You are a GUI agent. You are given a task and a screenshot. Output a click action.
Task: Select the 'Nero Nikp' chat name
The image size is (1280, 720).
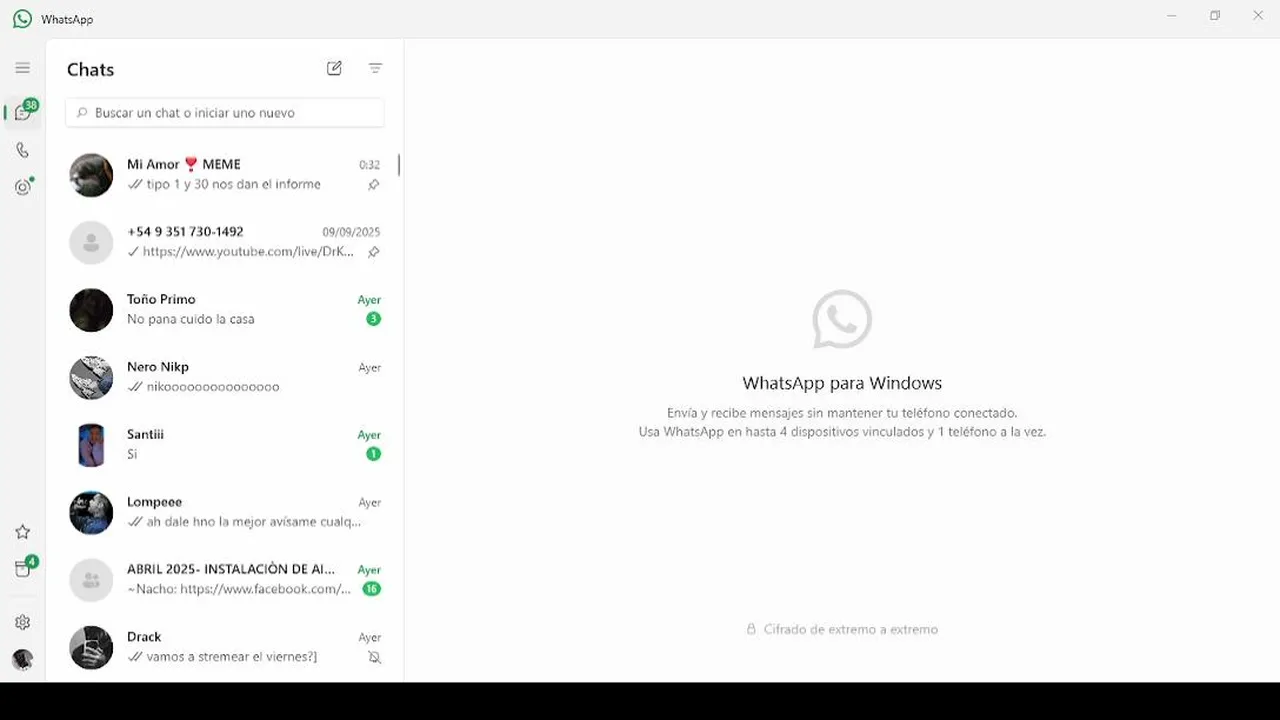click(x=158, y=367)
